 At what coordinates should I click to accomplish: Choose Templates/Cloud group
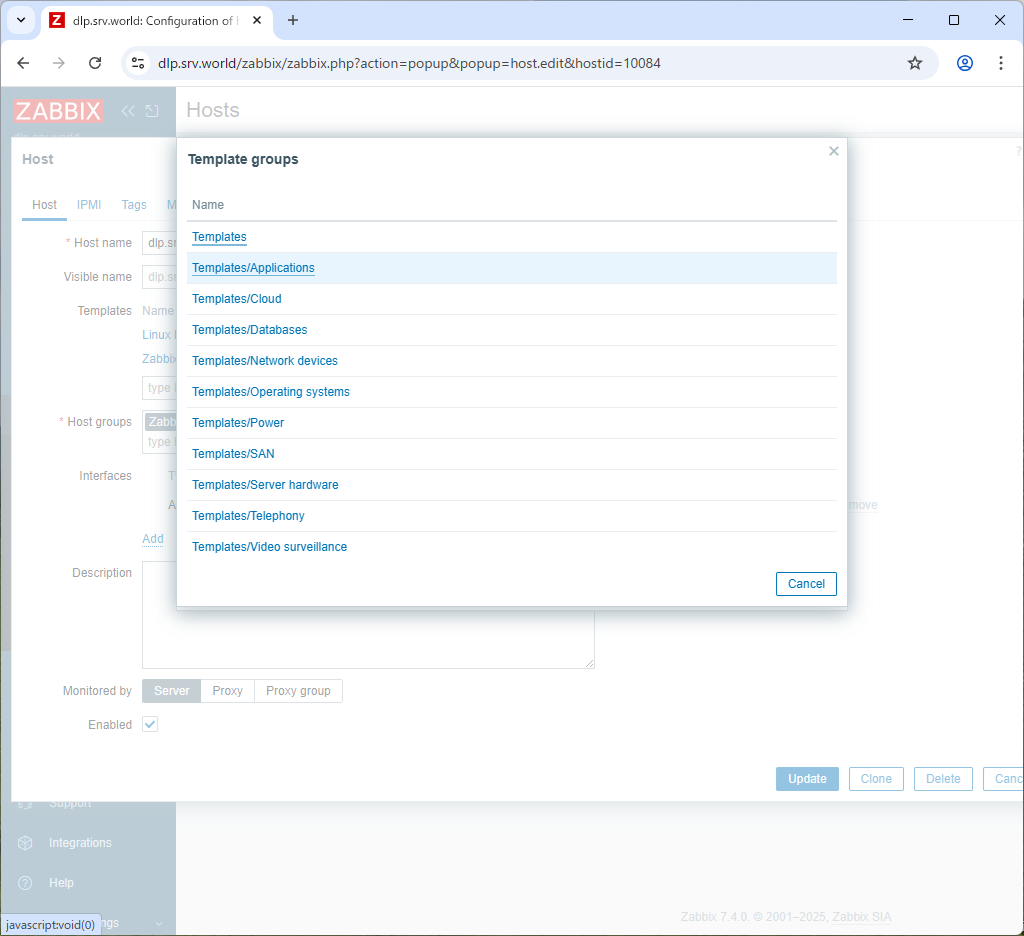click(236, 299)
